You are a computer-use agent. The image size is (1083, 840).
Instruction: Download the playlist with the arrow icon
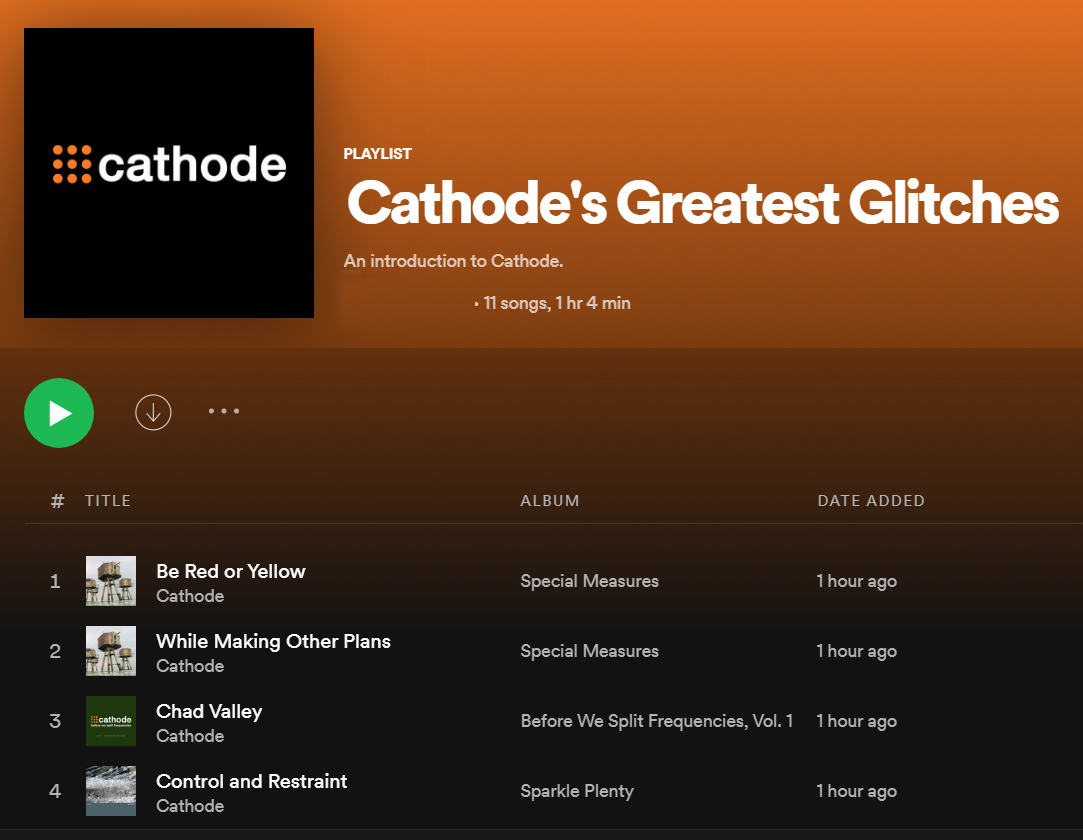(153, 412)
